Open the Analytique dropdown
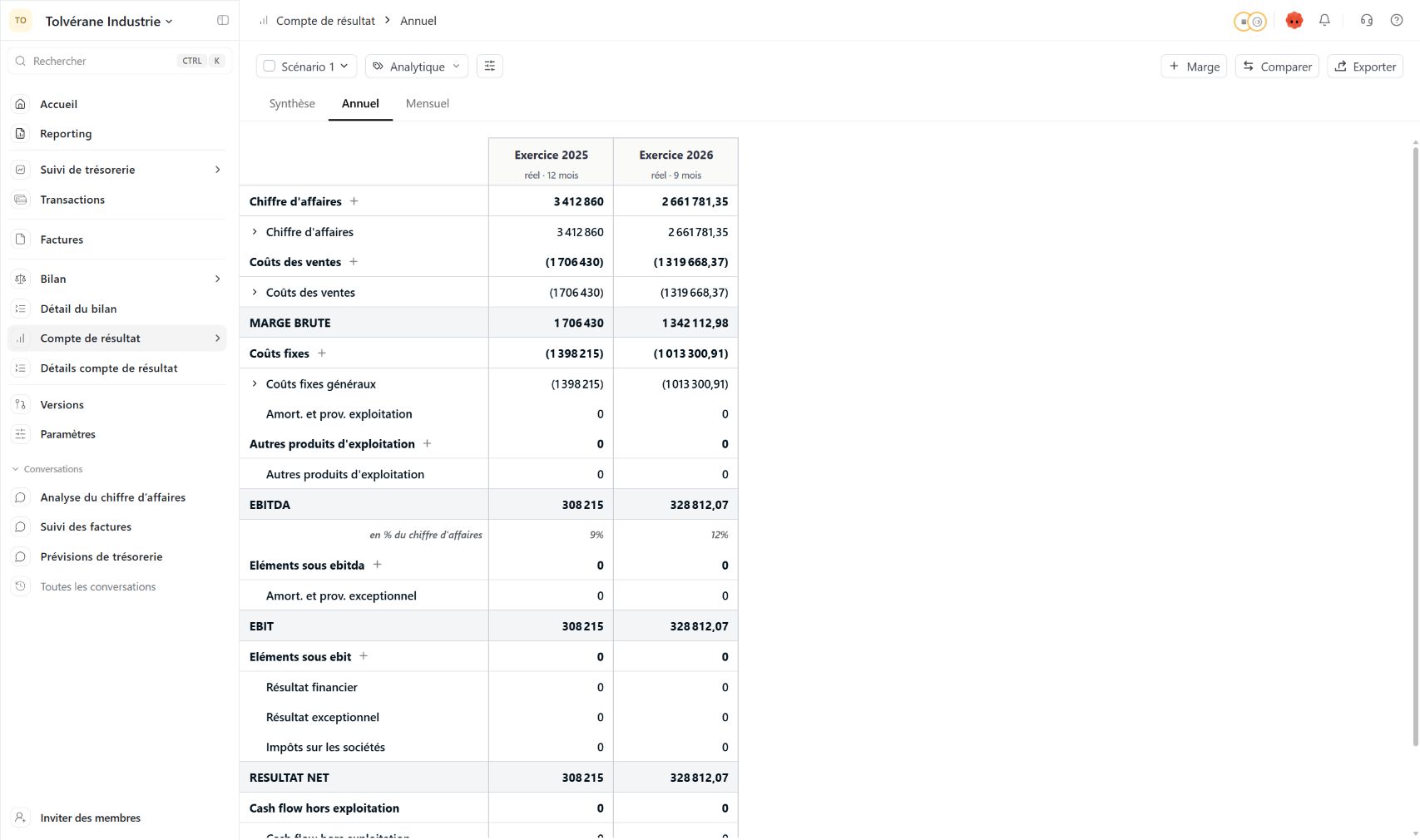The height and width of the screenshot is (840, 1420). point(417,67)
